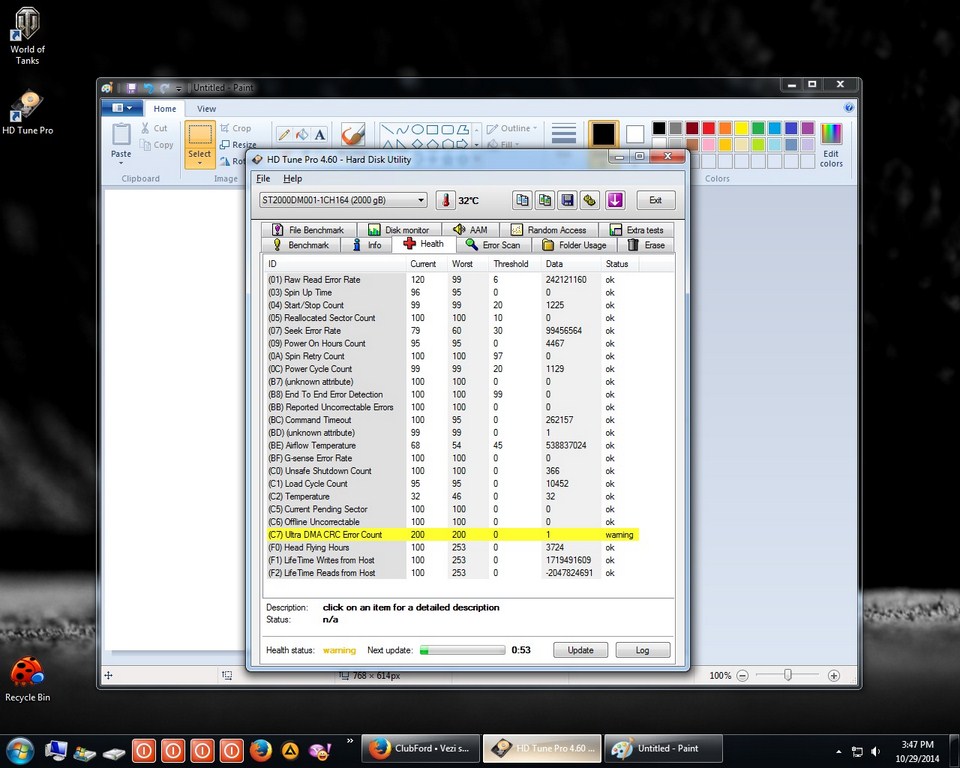The width and height of the screenshot is (960, 768).
Task: Open the hard drive selection dropdown
Action: (x=421, y=200)
